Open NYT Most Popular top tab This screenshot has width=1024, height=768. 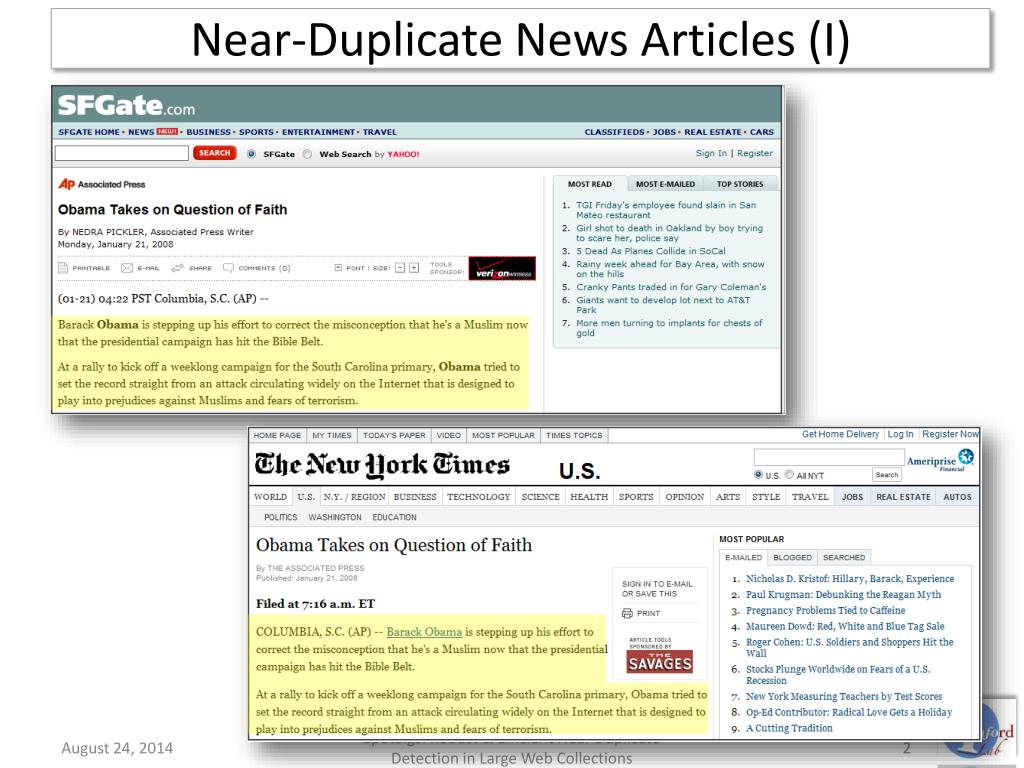coord(503,435)
